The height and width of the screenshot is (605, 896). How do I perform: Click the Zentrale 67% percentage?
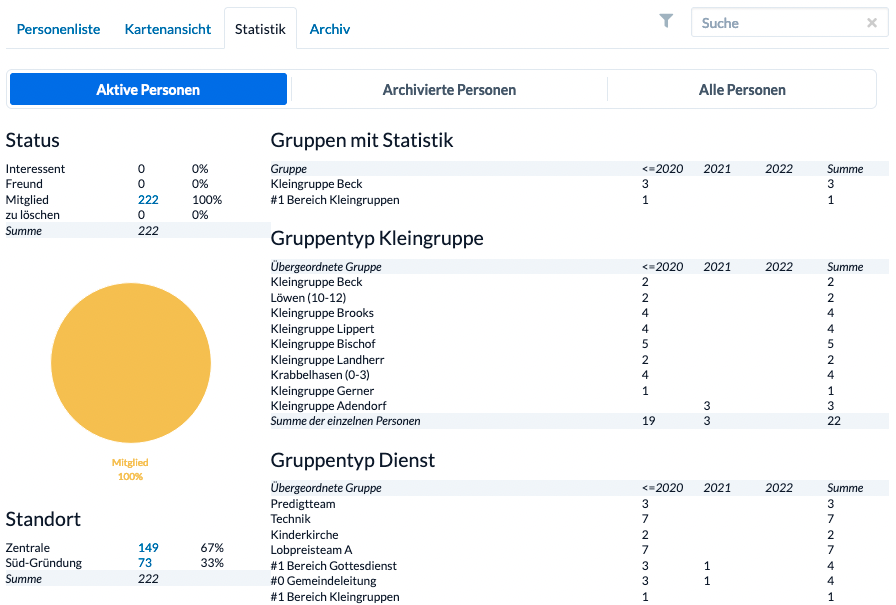coord(211,548)
